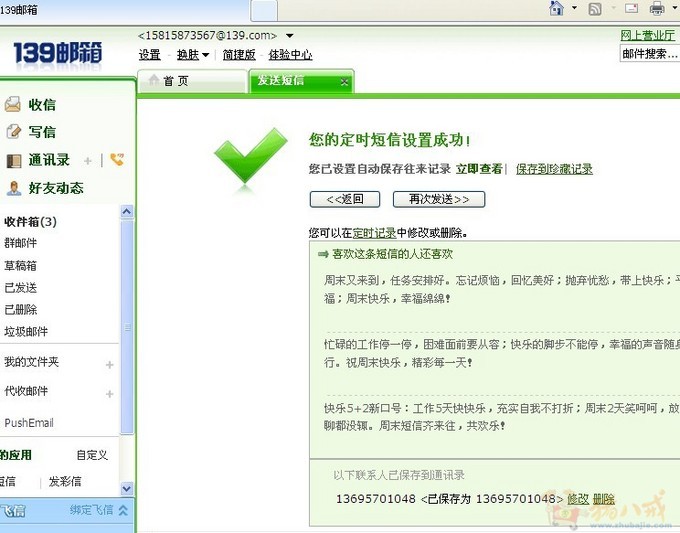Switch to the 首页 tab

click(x=193, y=81)
